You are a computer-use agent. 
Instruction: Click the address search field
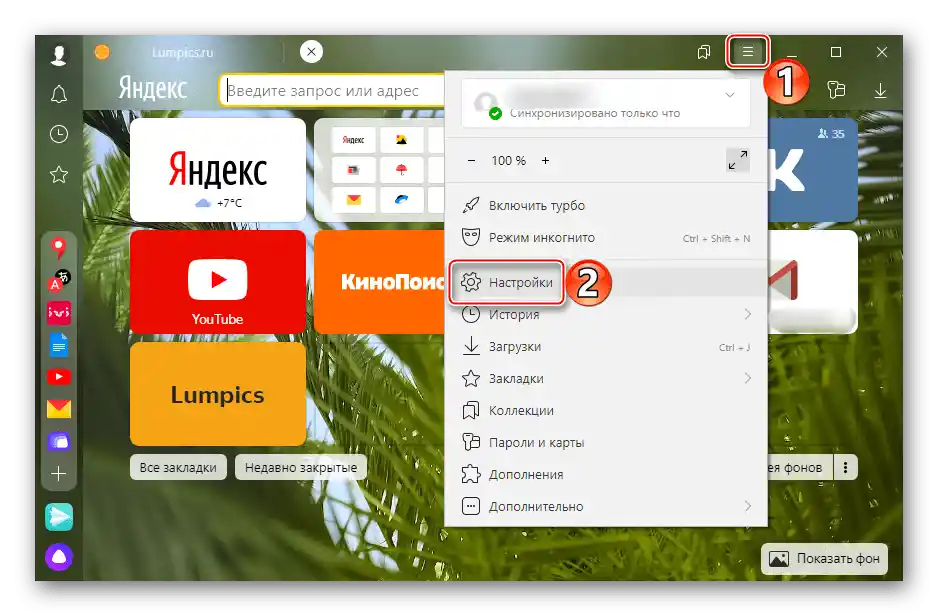point(332,91)
